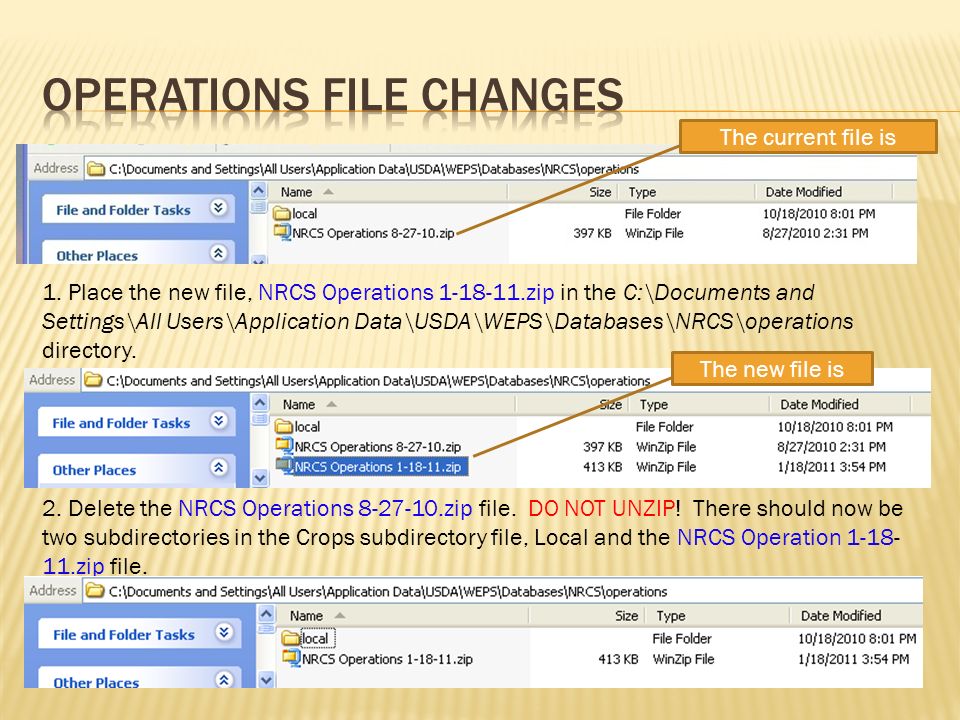The image size is (960, 720).
Task: Click 413 KB size cell in middle window
Action: click(602, 467)
